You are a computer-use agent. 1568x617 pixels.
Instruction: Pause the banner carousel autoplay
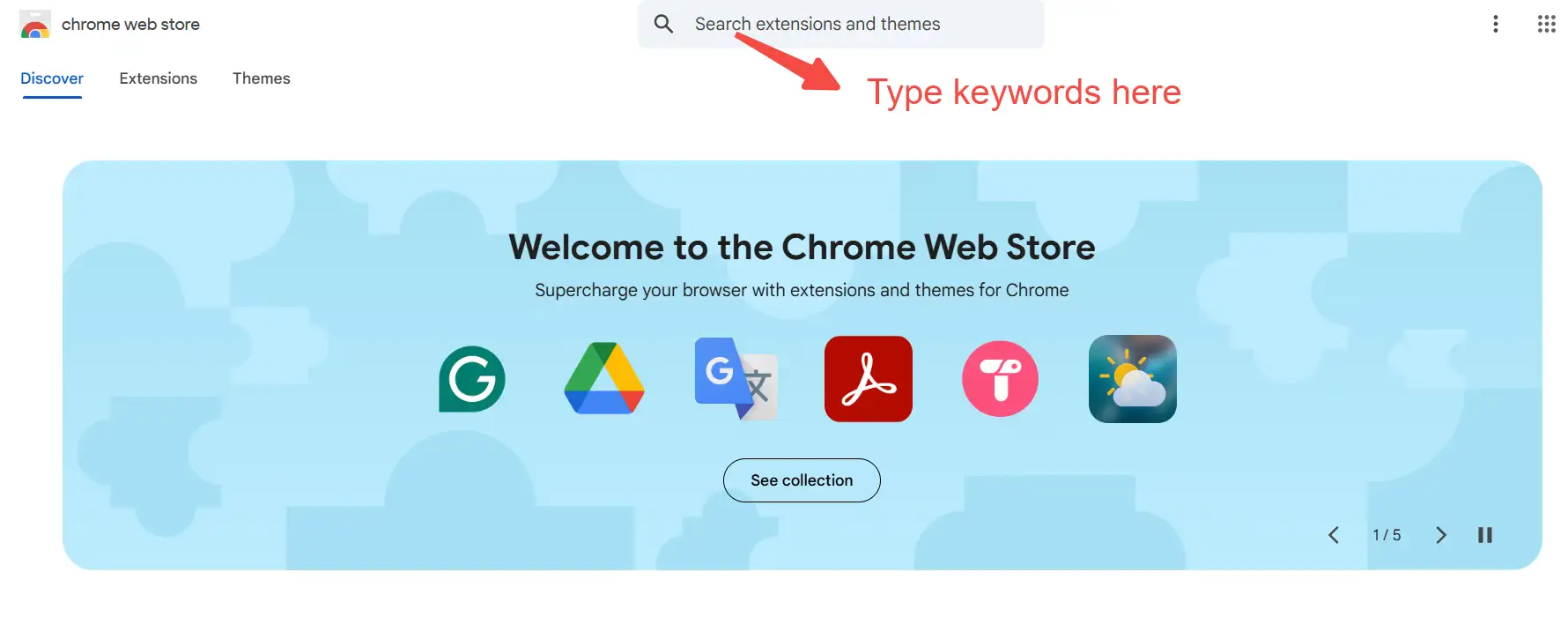pos(1485,535)
